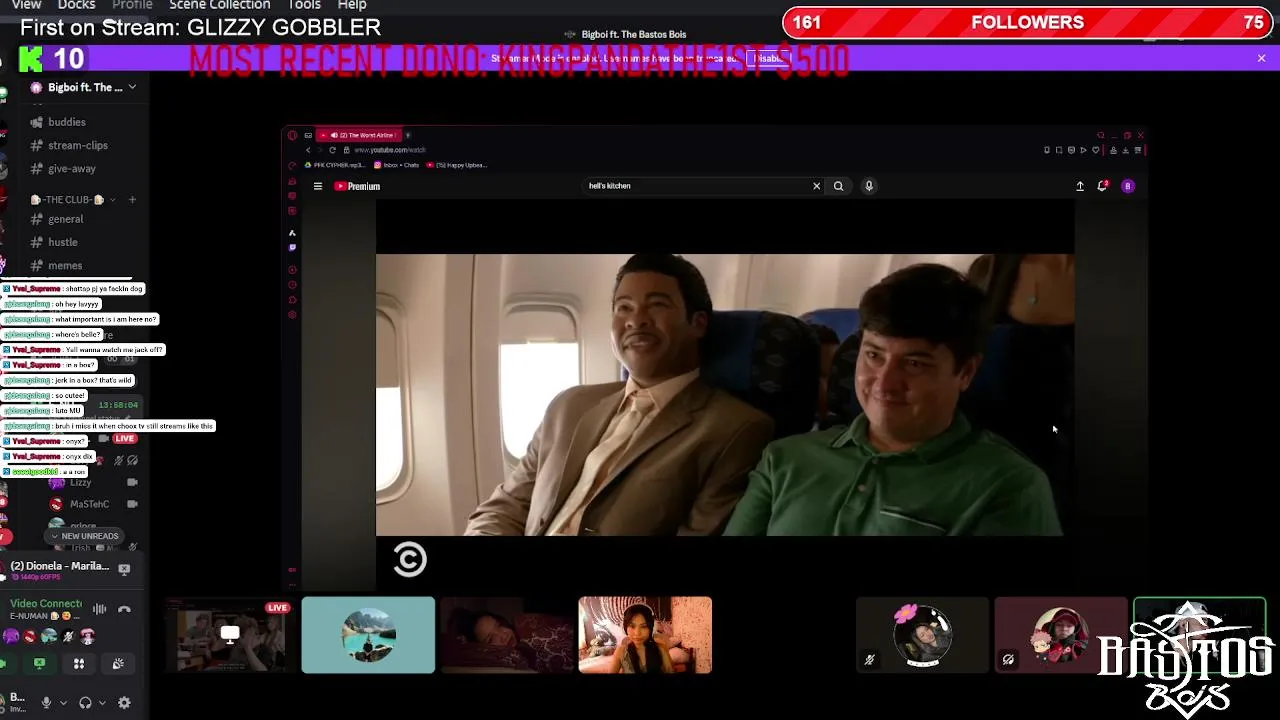Open a new browser tab
The height and width of the screenshot is (720, 1280).
coord(408,135)
